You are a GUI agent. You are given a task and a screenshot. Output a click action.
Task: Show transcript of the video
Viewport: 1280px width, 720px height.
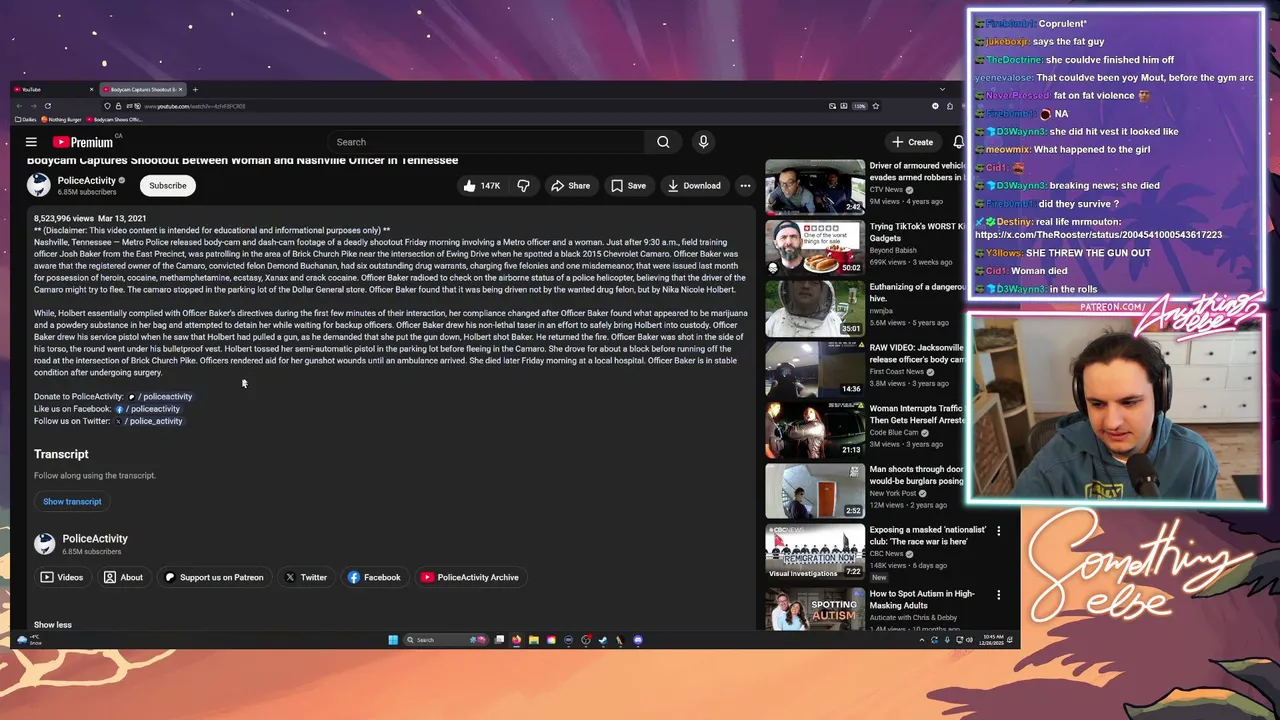tap(72, 501)
